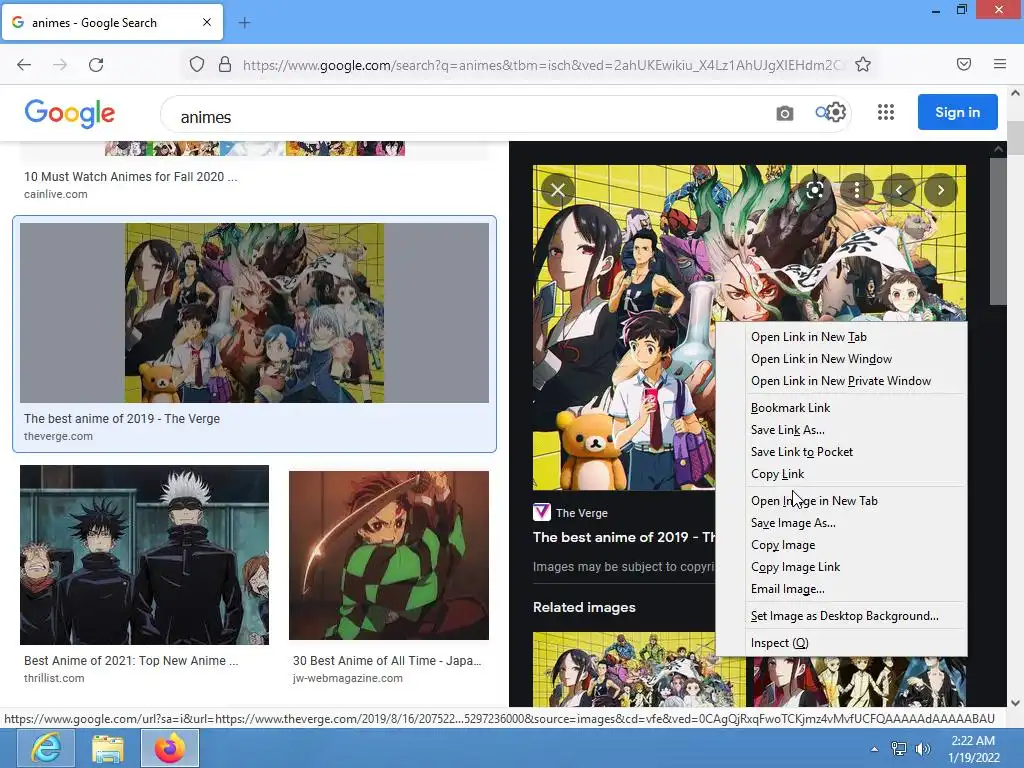Close the animes Google Search tab
This screenshot has width=1024, height=768.
pos(207,22)
